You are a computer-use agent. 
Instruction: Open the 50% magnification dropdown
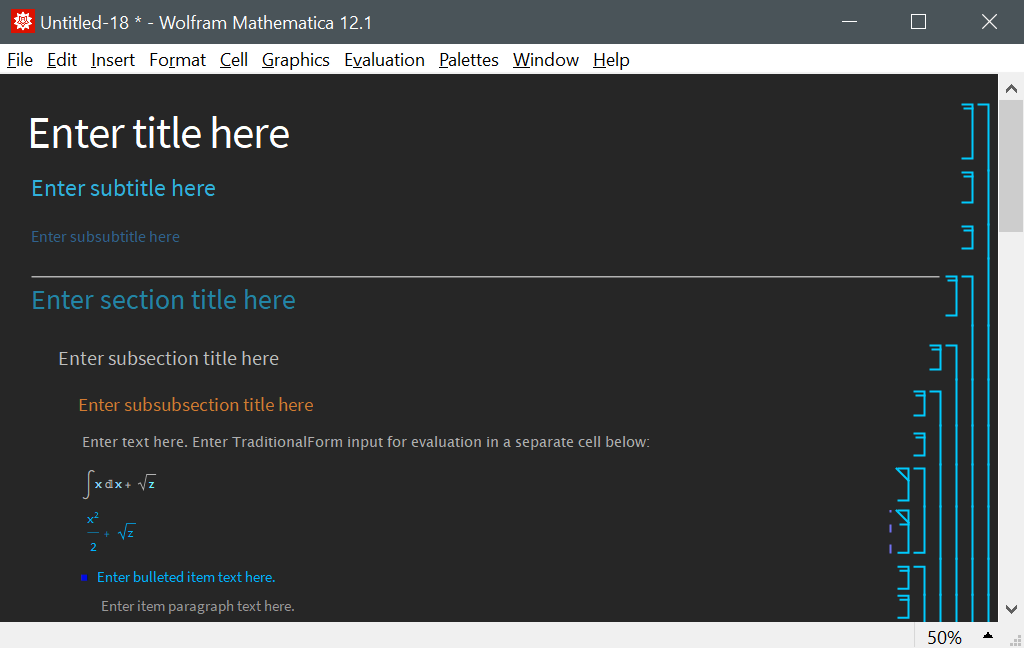[988, 636]
